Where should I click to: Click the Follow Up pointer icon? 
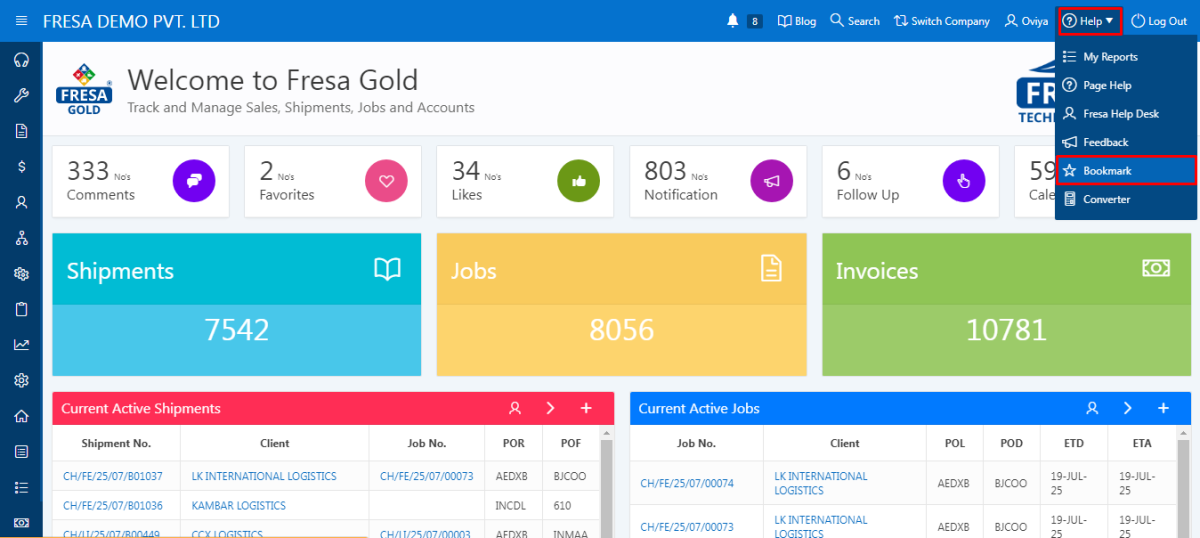pyautogui.click(x=964, y=181)
